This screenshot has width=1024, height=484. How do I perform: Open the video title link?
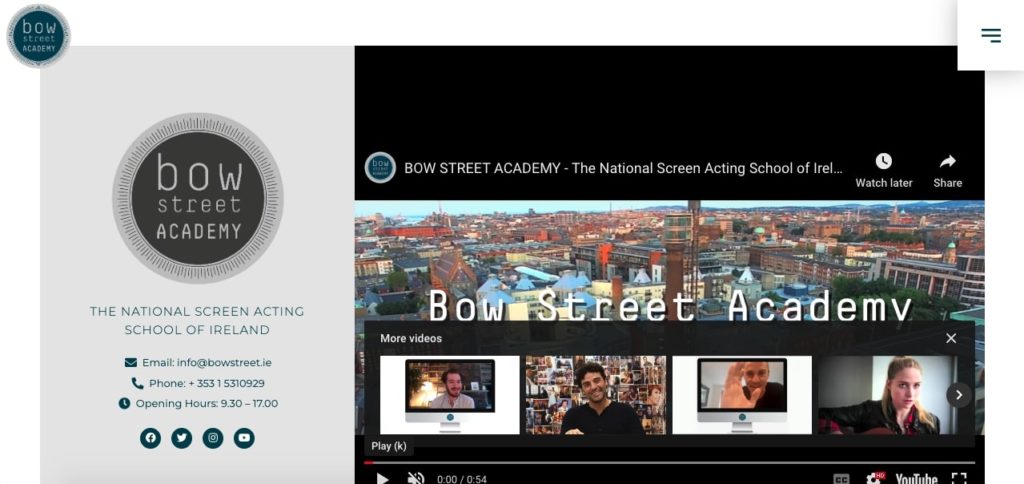coord(623,168)
